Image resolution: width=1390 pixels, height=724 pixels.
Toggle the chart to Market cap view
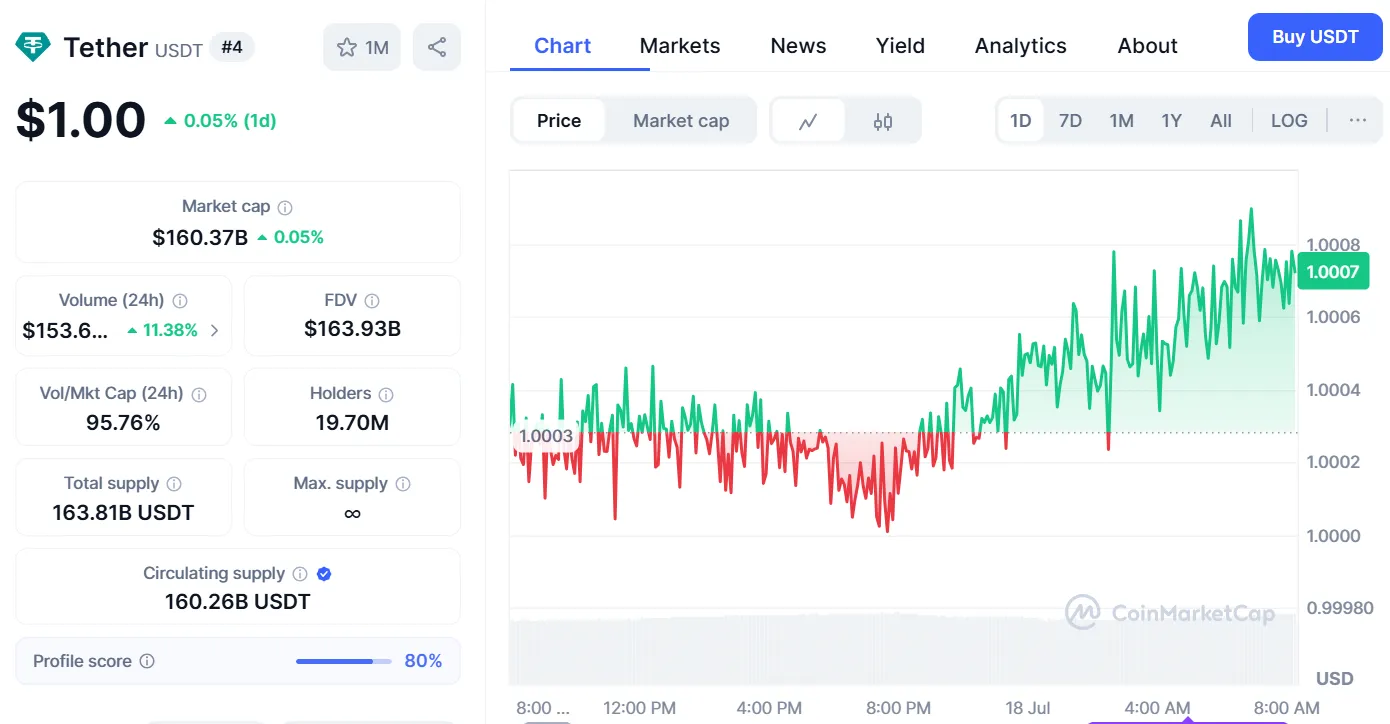(x=681, y=121)
